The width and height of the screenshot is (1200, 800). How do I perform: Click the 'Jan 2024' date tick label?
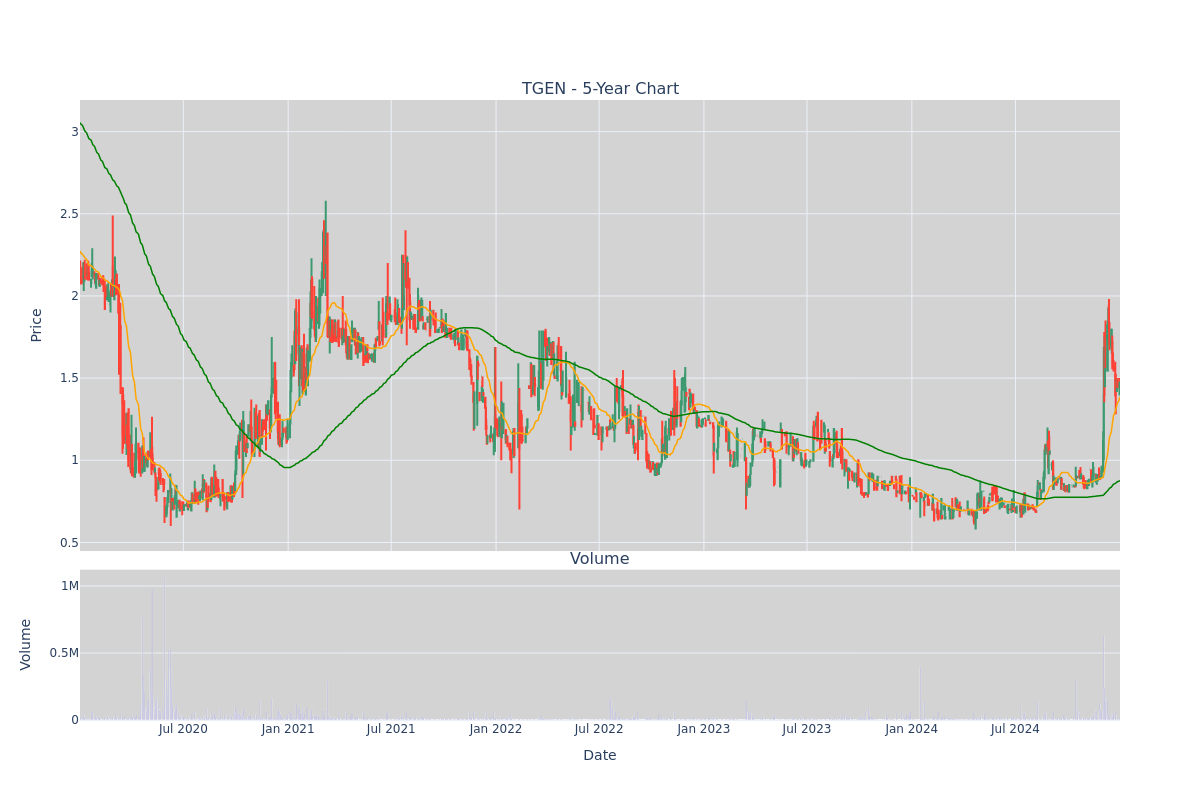(x=912, y=729)
